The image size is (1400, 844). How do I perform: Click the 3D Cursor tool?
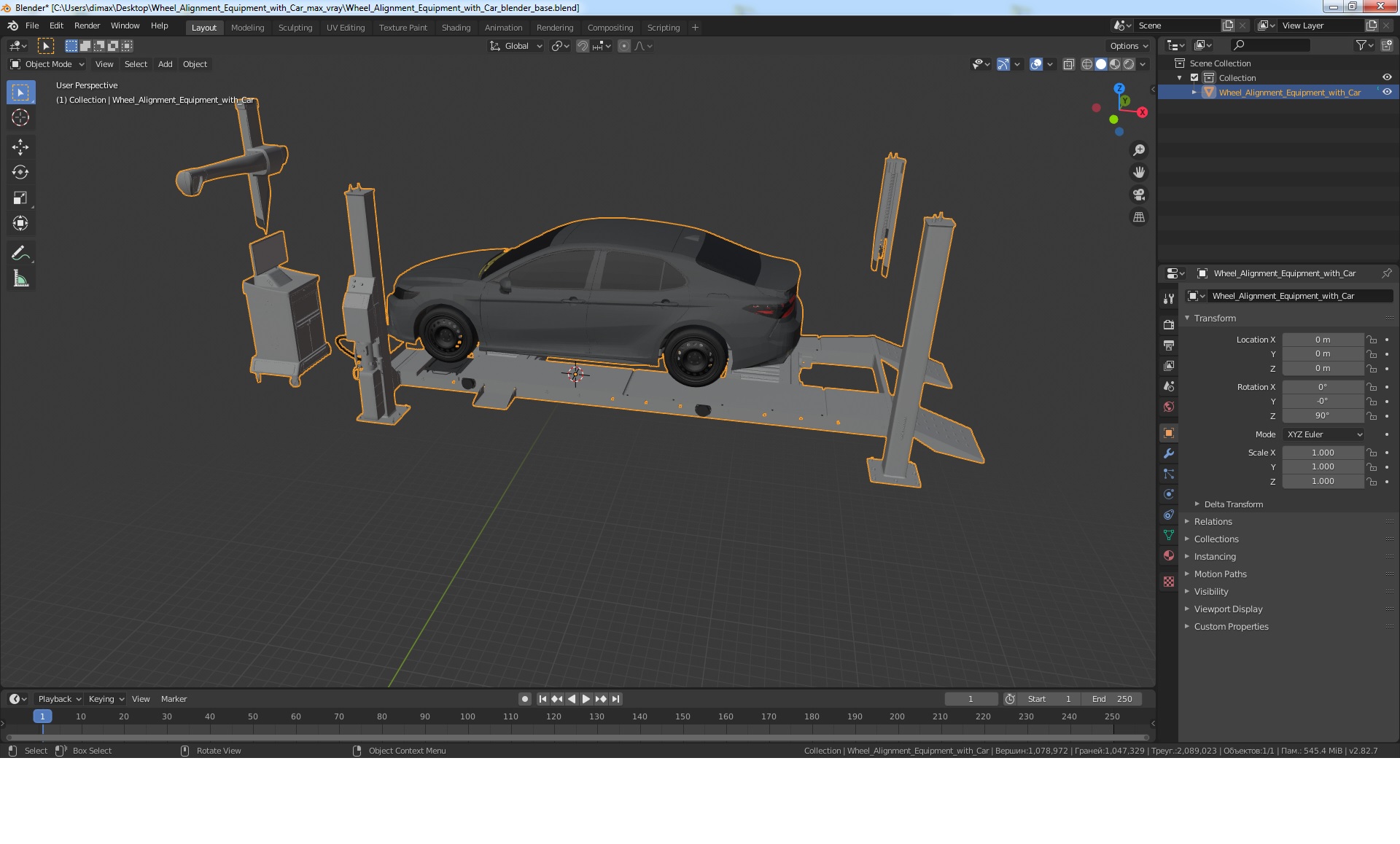pos(20,118)
